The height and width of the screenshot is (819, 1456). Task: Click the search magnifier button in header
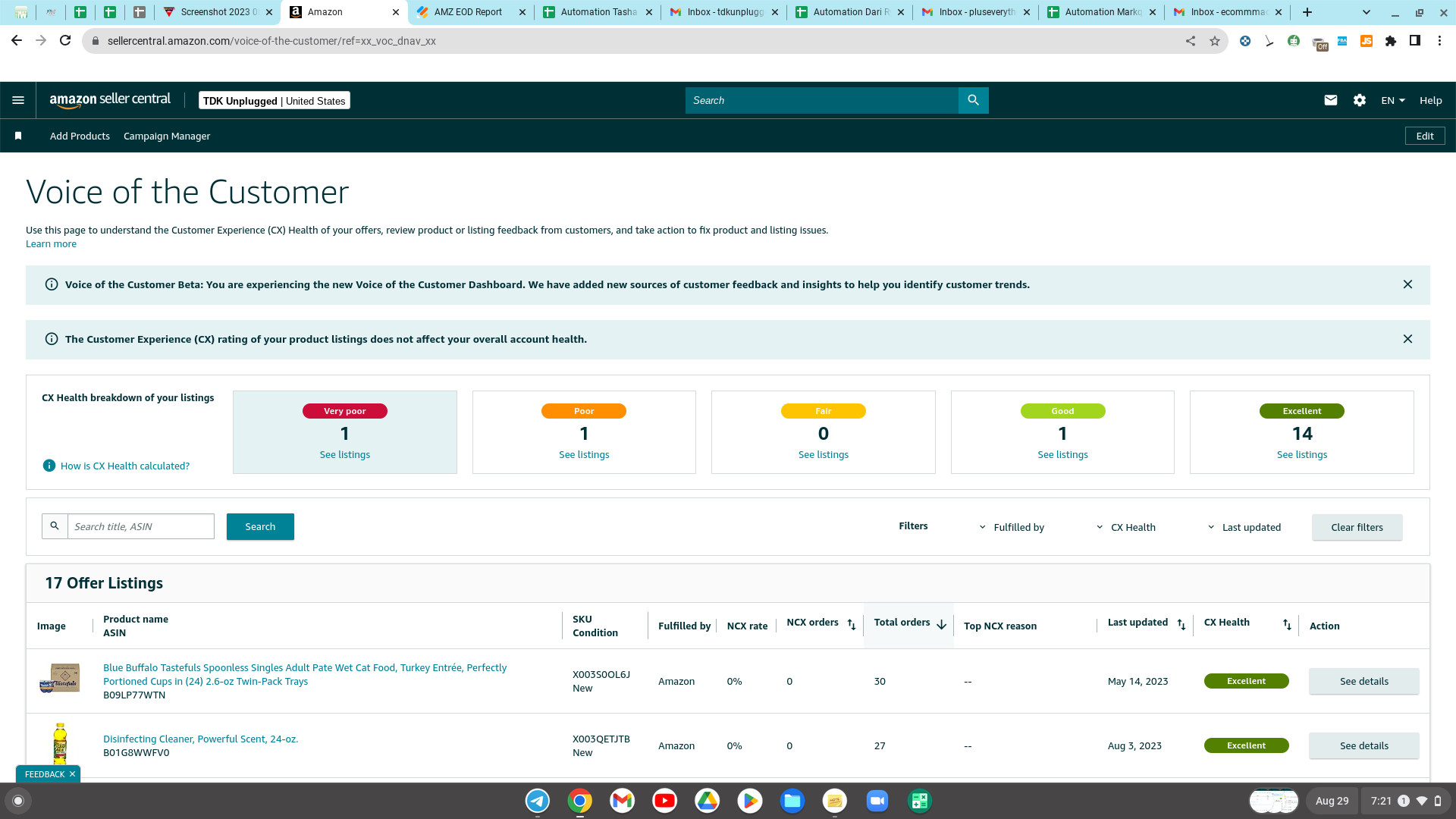coord(973,100)
